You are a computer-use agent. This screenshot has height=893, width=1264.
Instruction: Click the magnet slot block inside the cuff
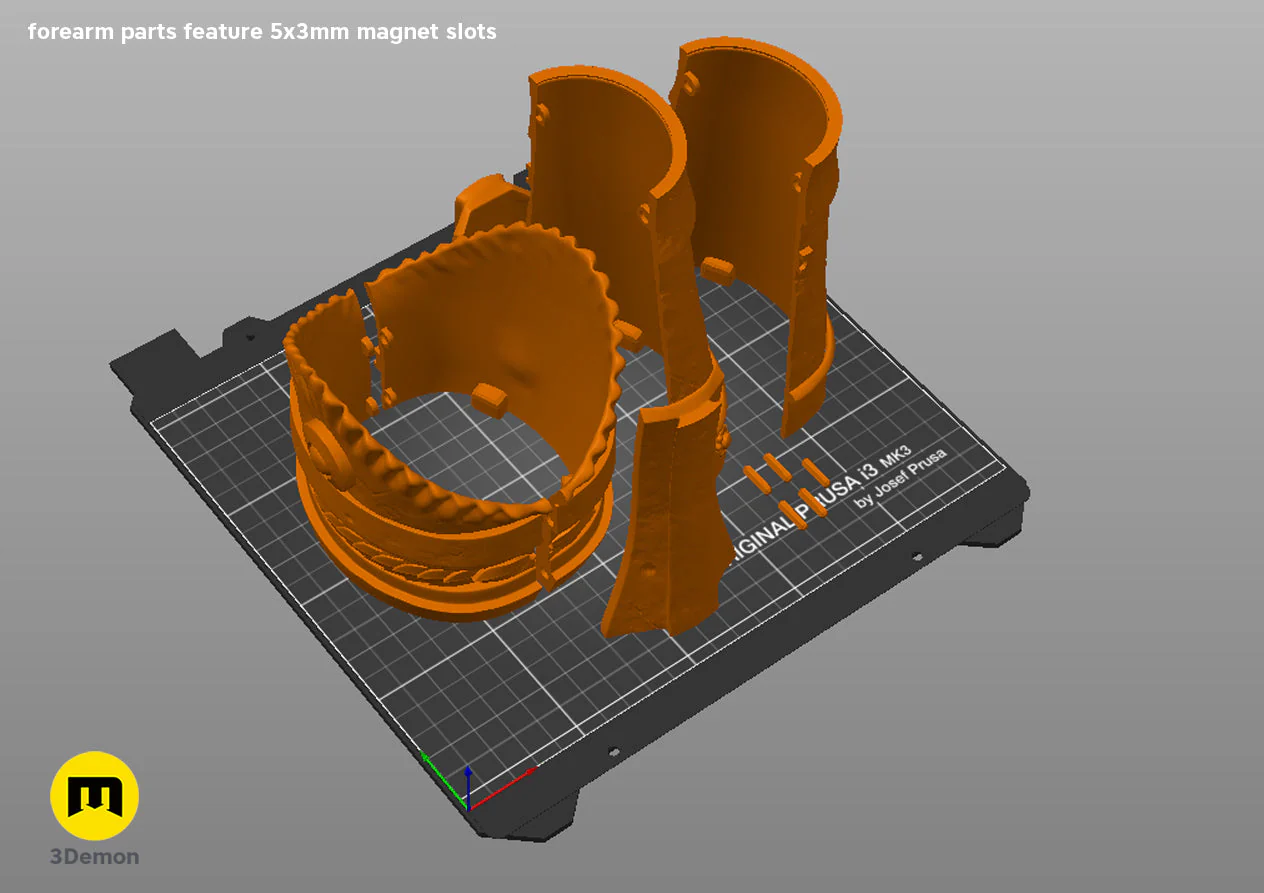[487, 398]
